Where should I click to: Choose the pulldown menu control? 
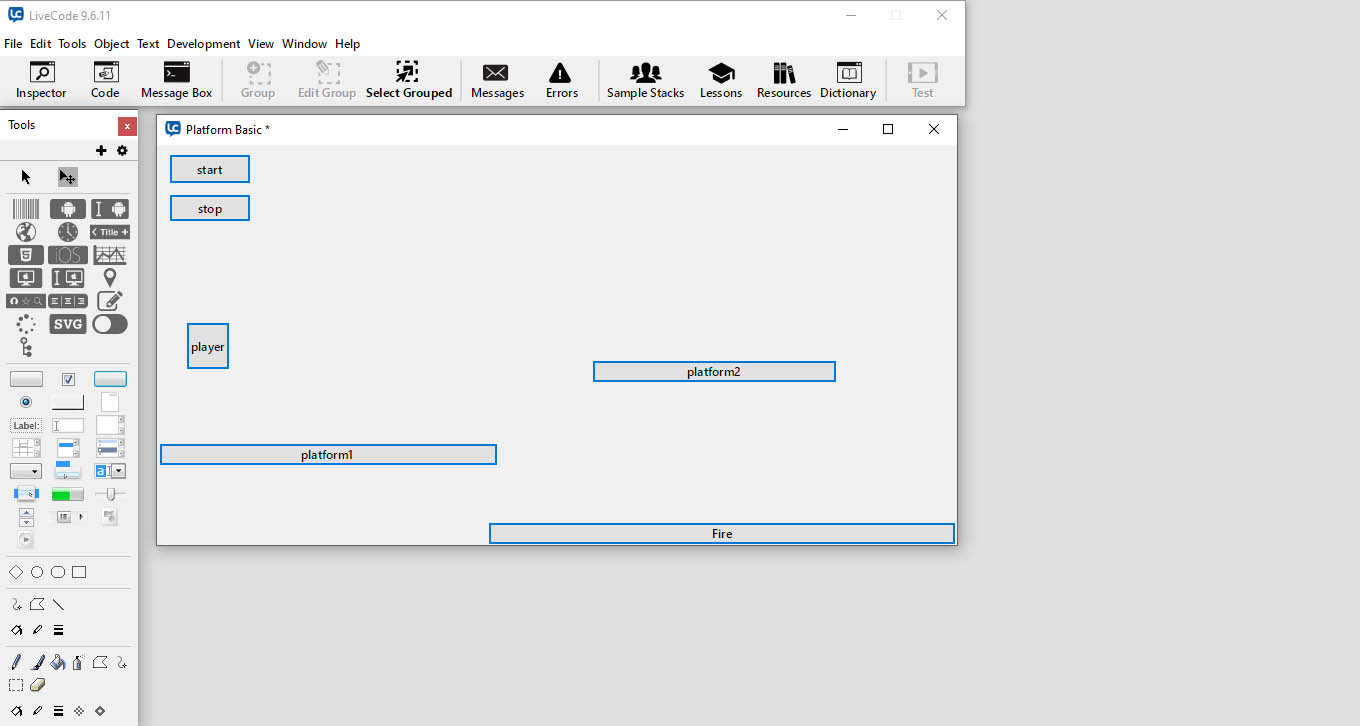[x=68, y=471]
